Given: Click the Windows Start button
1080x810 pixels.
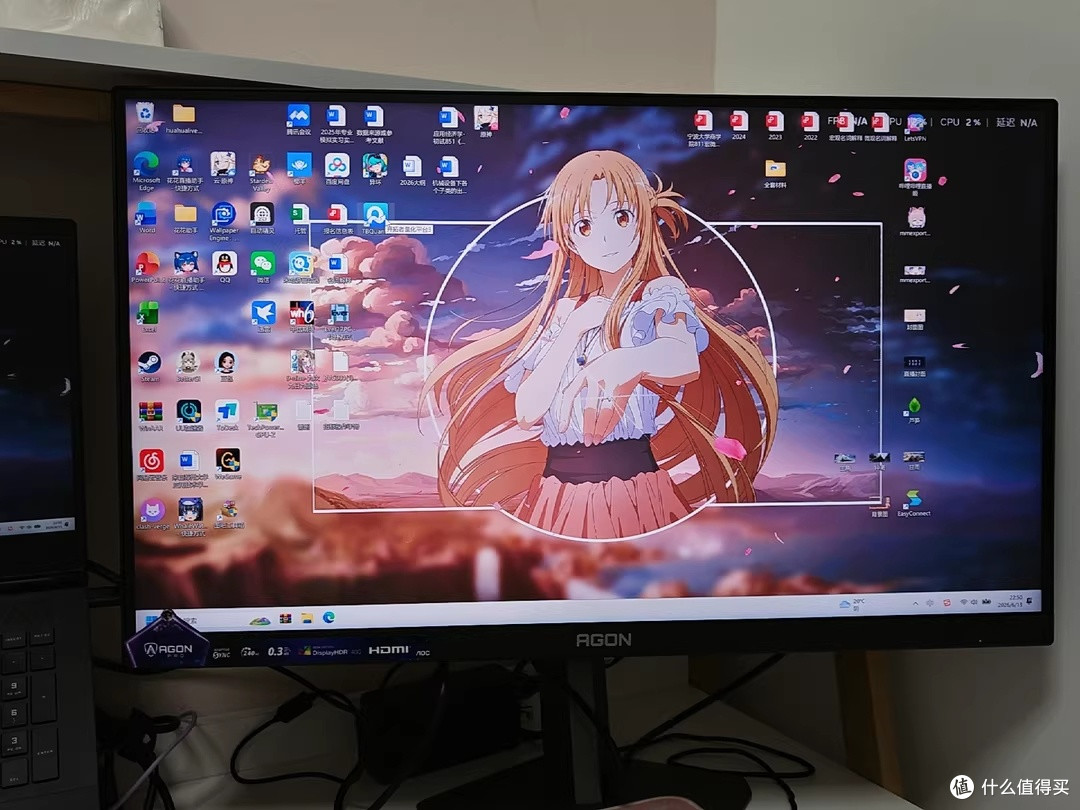Looking at the screenshot, I should pos(152,619).
